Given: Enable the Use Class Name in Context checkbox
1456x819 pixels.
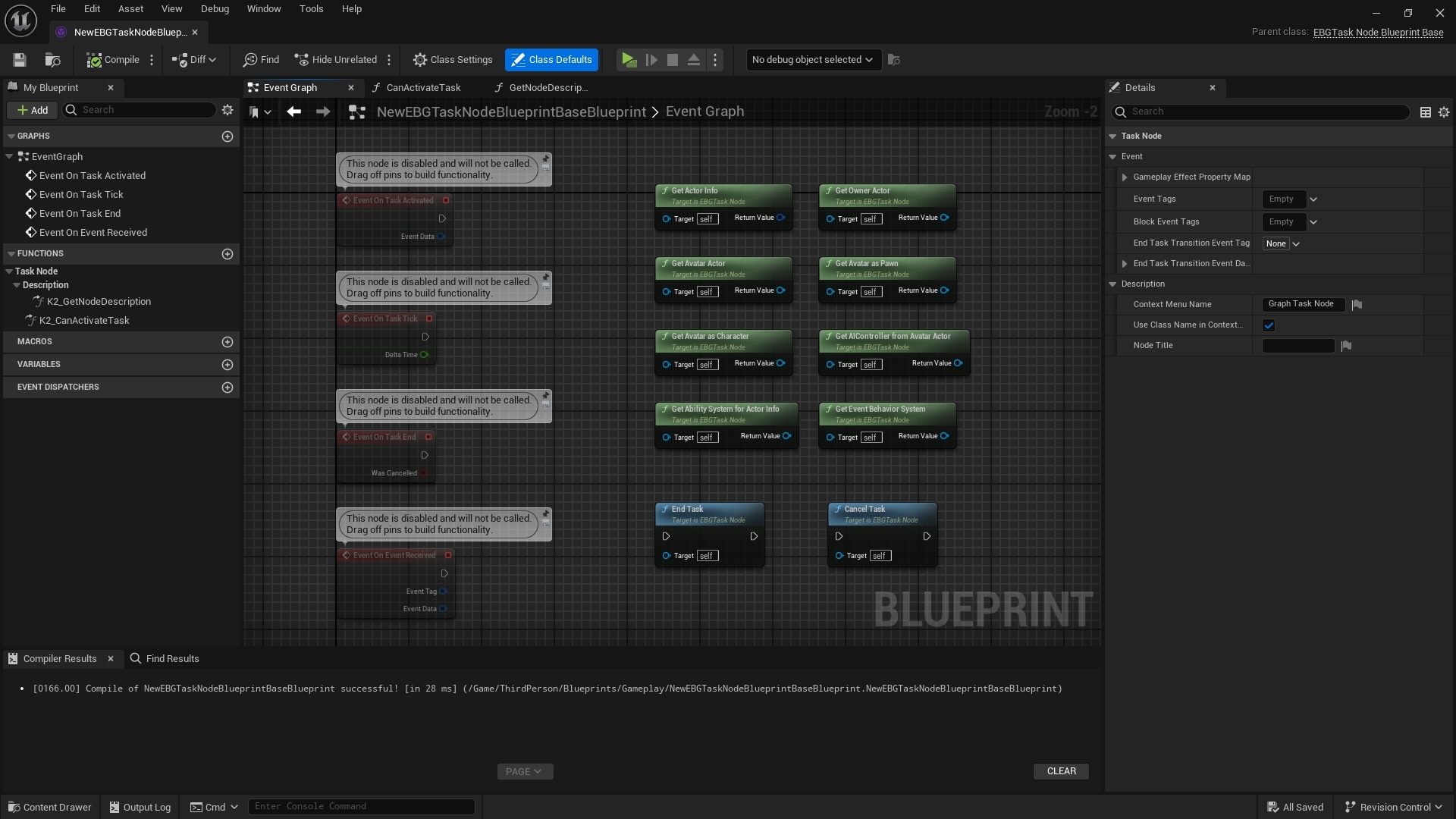Looking at the screenshot, I should pyautogui.click(x=1269, y=325).
